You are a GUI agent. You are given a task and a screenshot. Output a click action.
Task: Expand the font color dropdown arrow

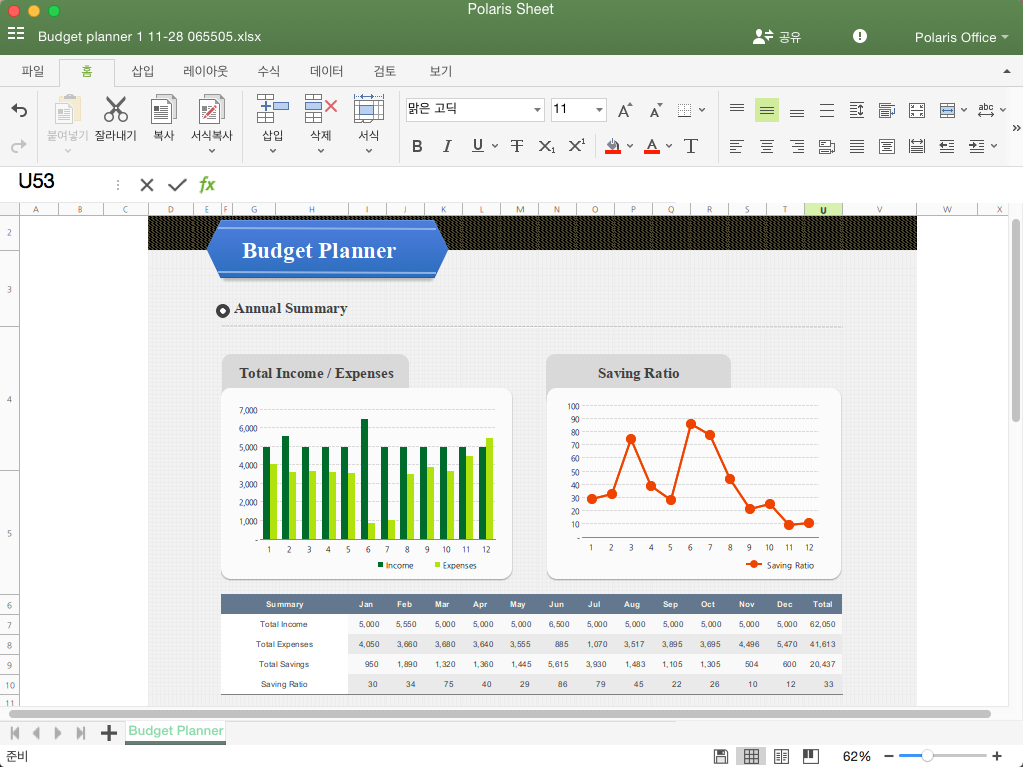[x=669, y=146]
